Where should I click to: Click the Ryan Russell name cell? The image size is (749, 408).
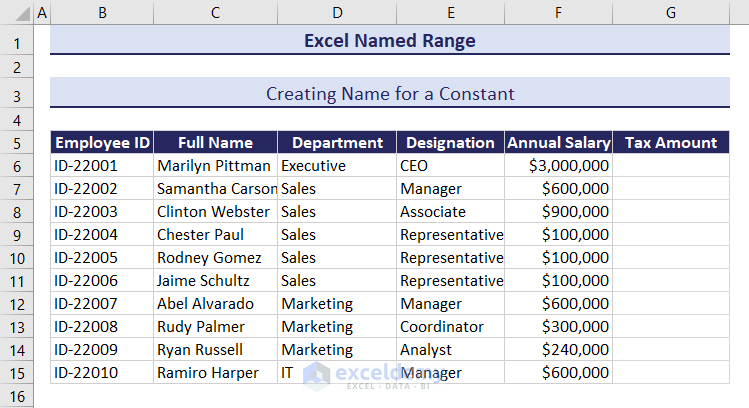point(214,350)
